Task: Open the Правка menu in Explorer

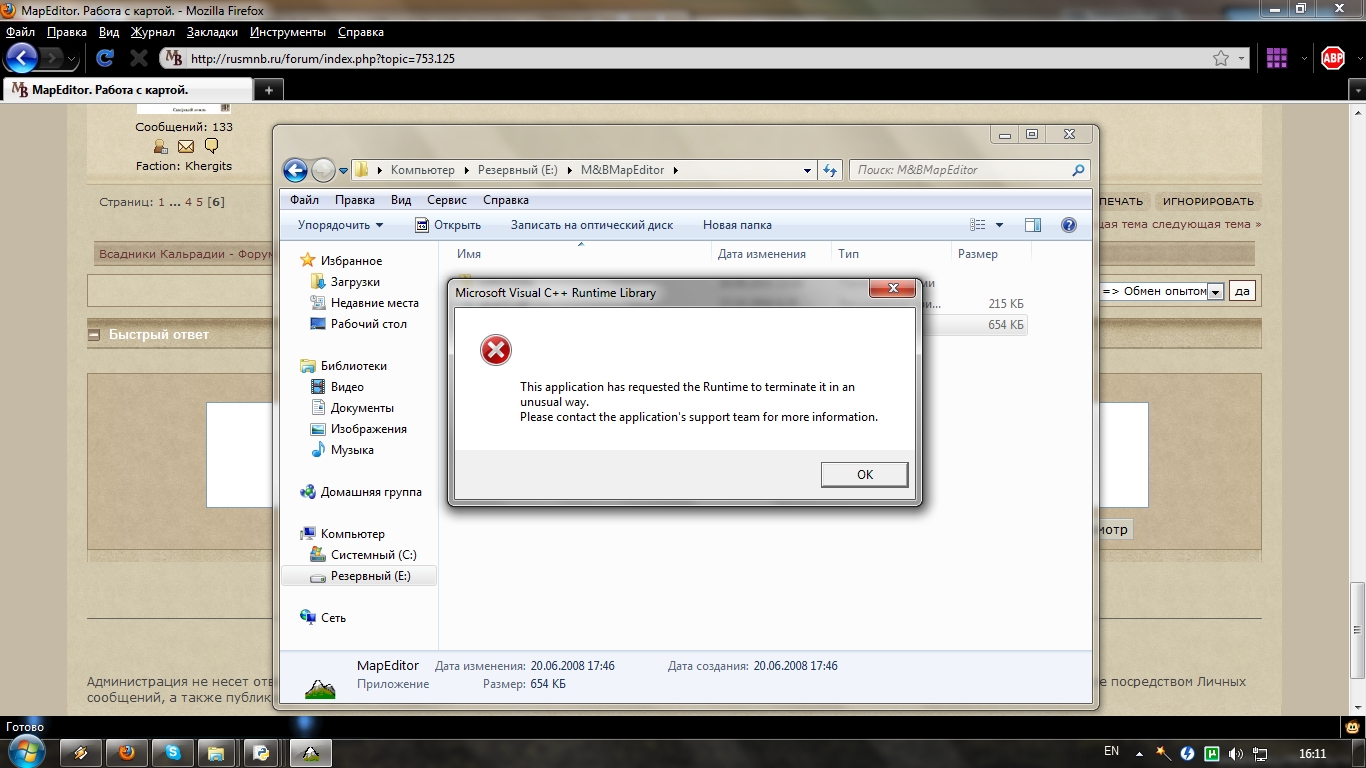Action: click(x=355, y=200)
